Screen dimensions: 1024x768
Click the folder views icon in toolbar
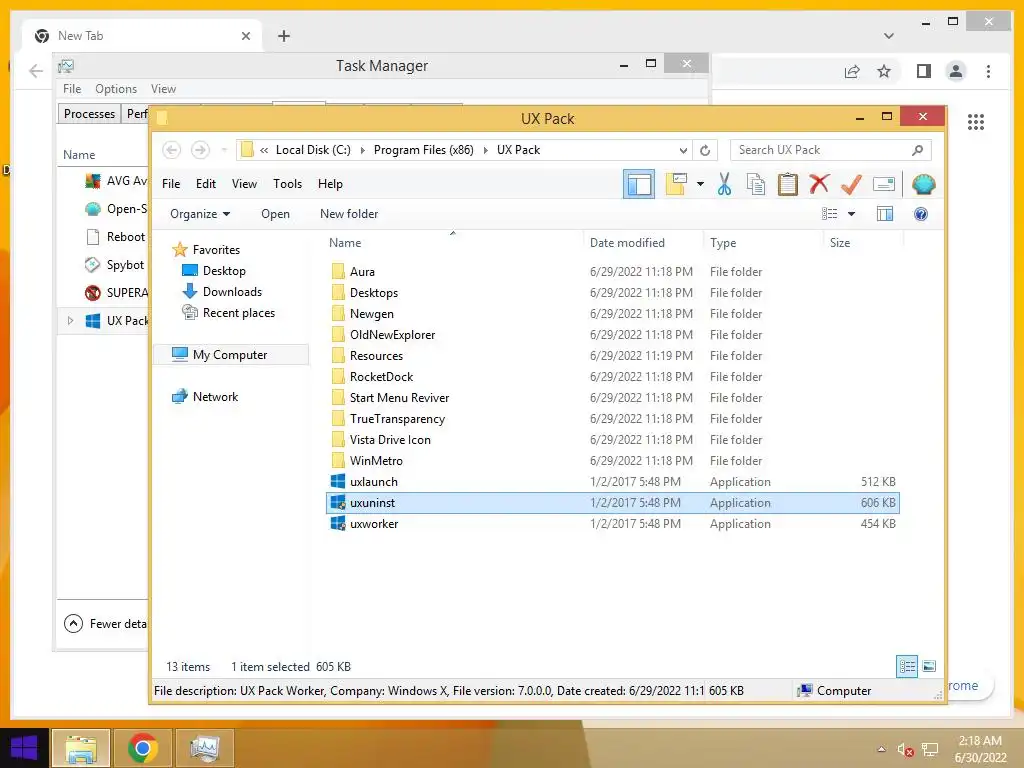[x=677, y=184]
